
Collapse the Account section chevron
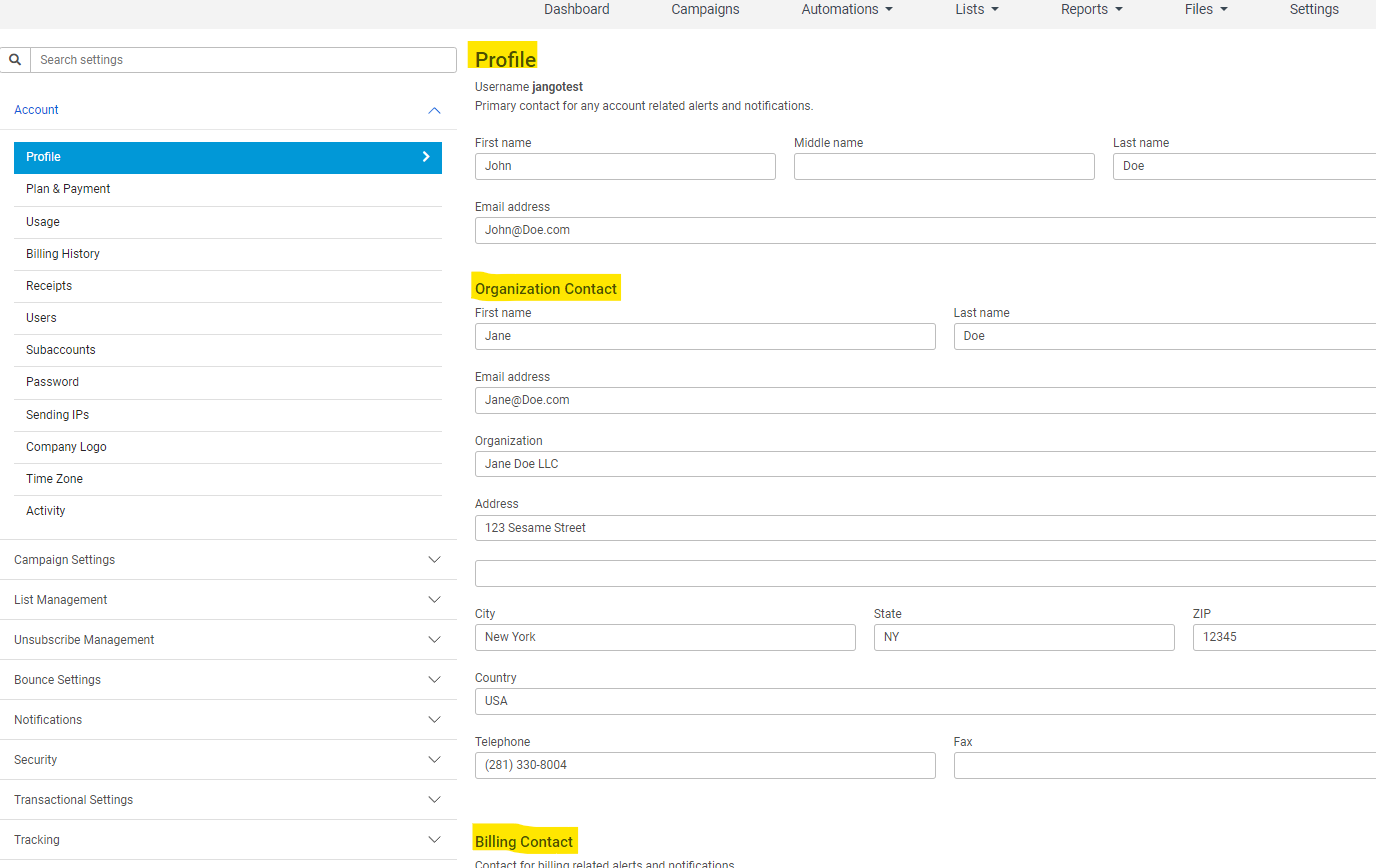(x=434, y=110)
